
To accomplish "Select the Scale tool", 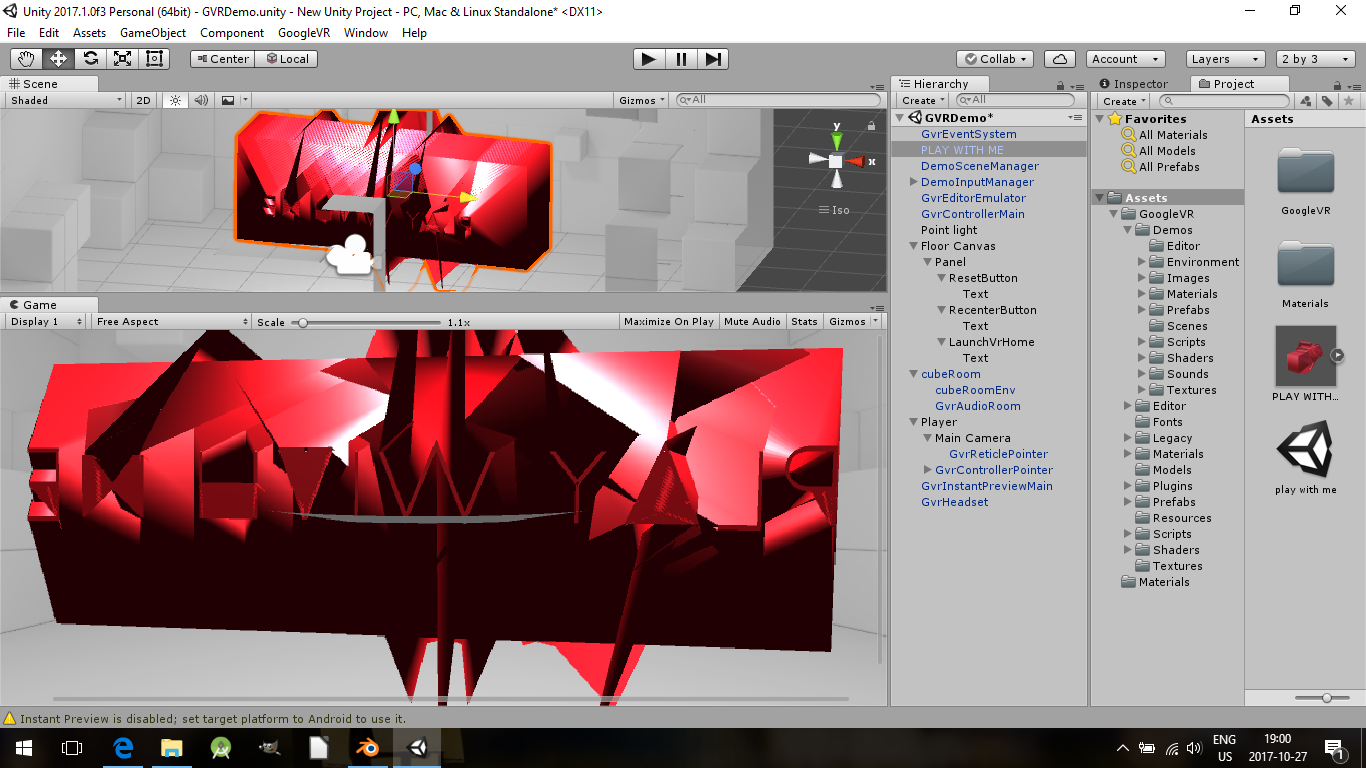I will [x=123, y=59].
